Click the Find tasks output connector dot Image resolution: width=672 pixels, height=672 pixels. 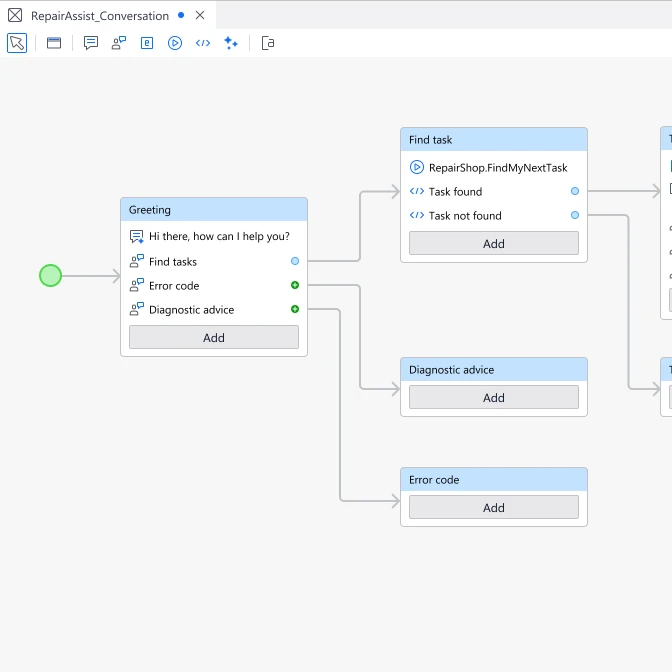click(295, 261)
